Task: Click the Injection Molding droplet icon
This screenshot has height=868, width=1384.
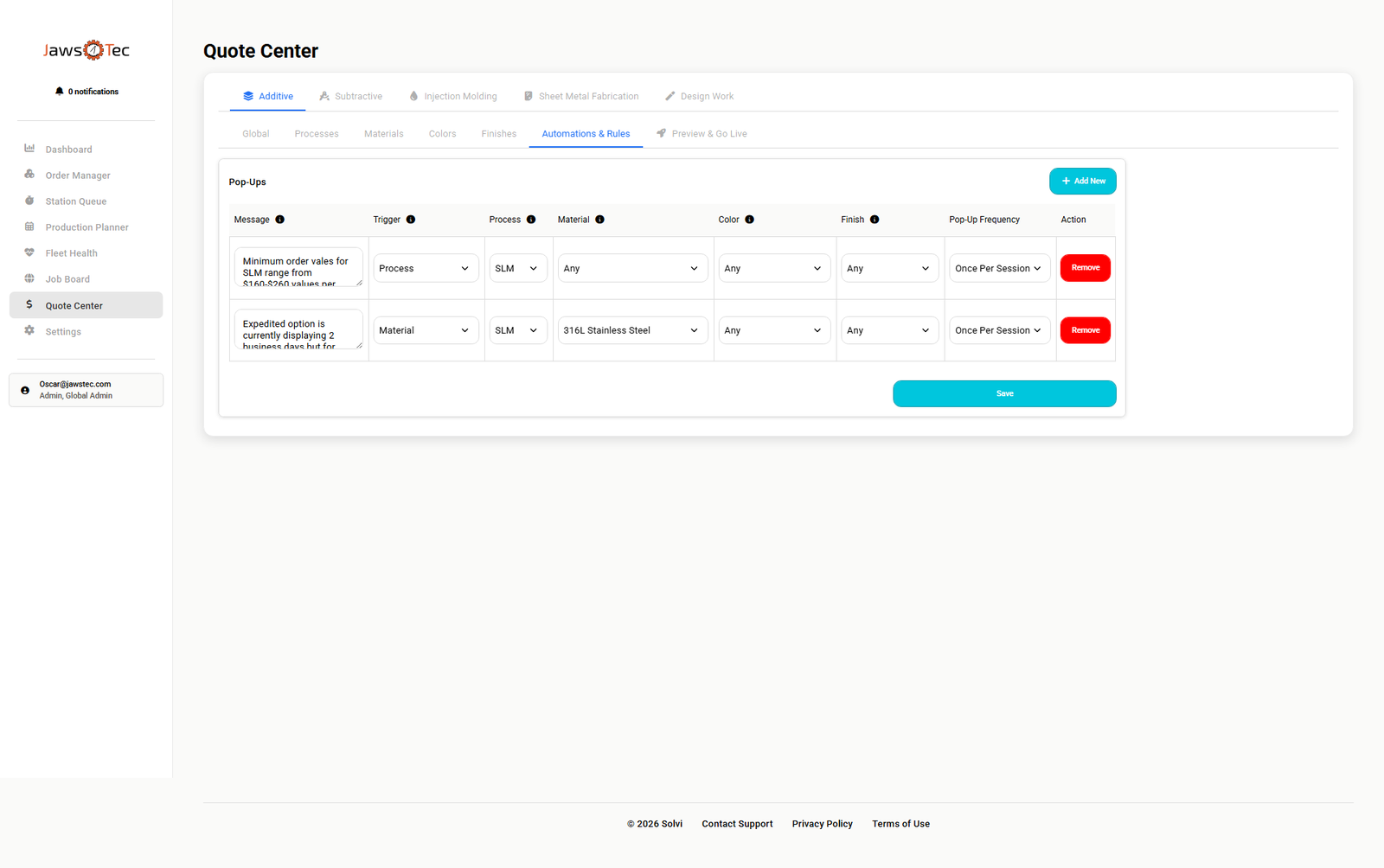Action: pyautogui.click(x=413, y=96)
